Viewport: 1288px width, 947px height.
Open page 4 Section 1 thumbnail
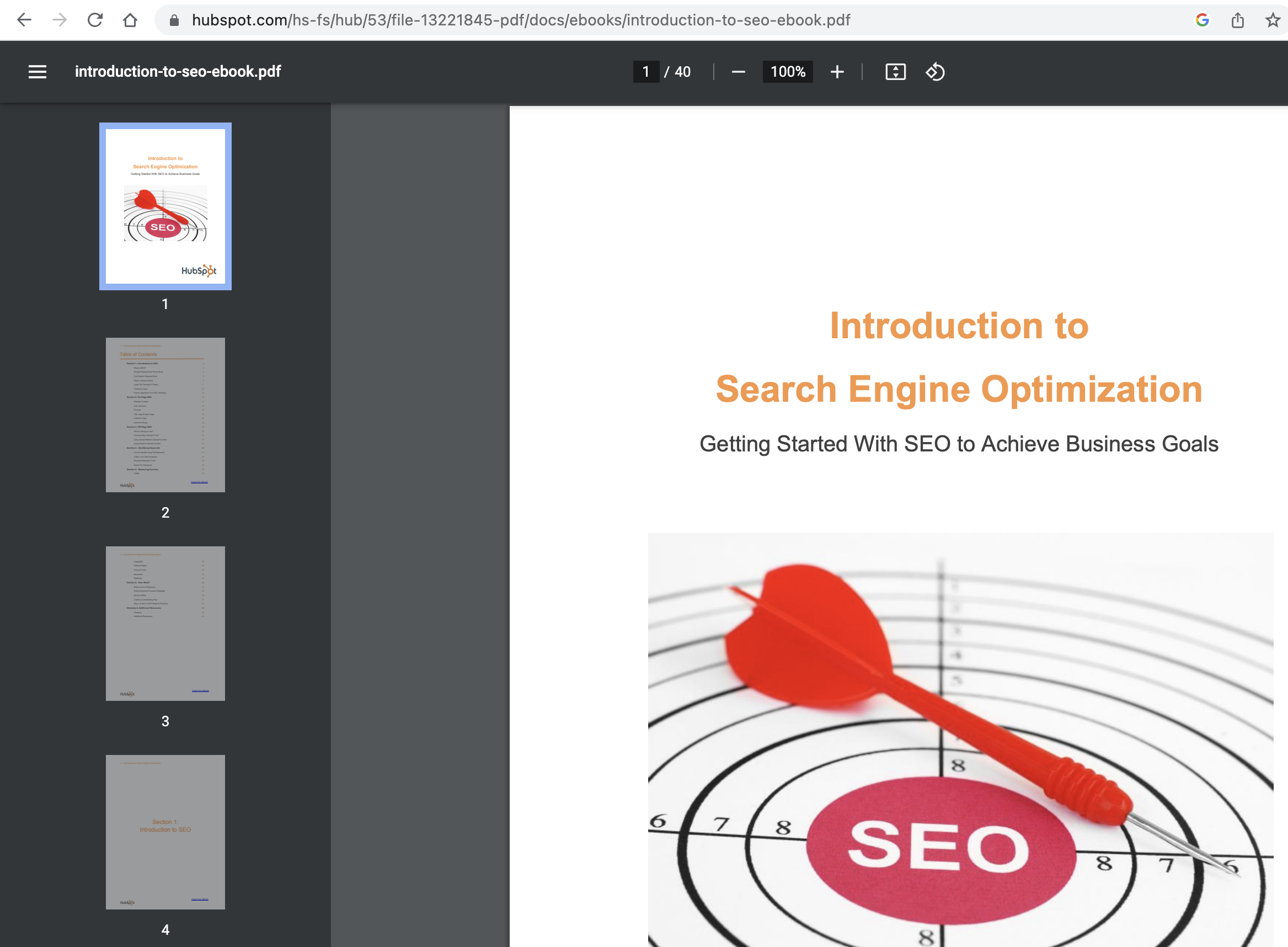tap(165, 832)
